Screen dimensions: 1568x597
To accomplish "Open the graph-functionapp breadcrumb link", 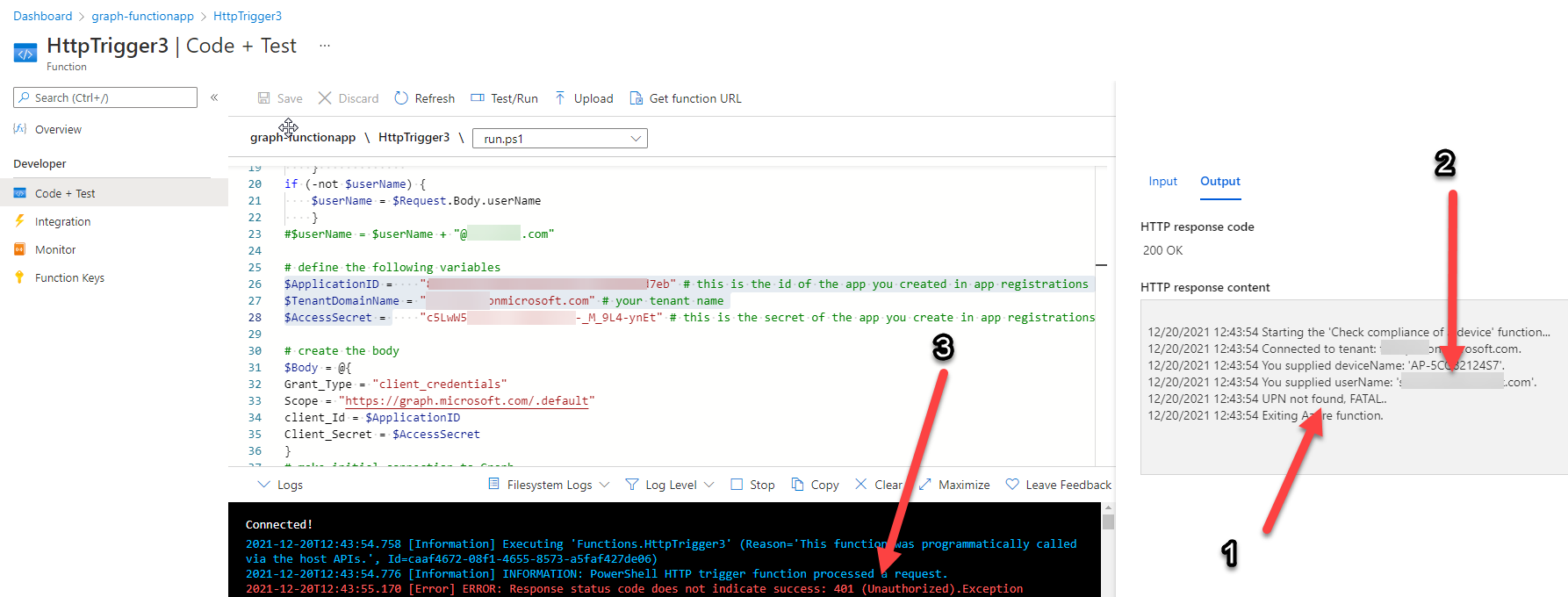I will pos(143,16).
